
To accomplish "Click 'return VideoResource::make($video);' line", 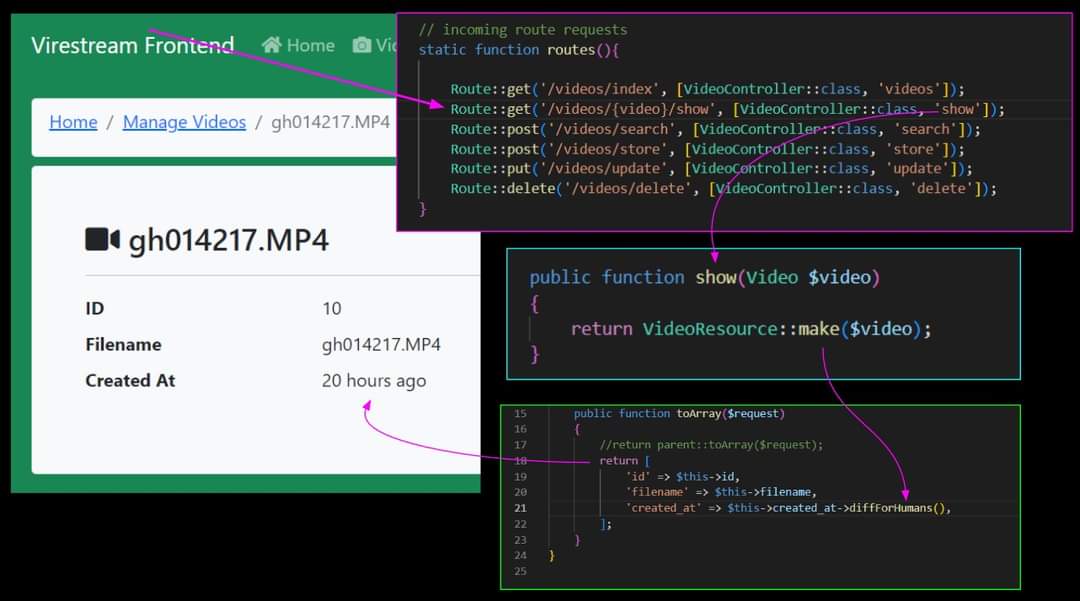I will [751, 329].
